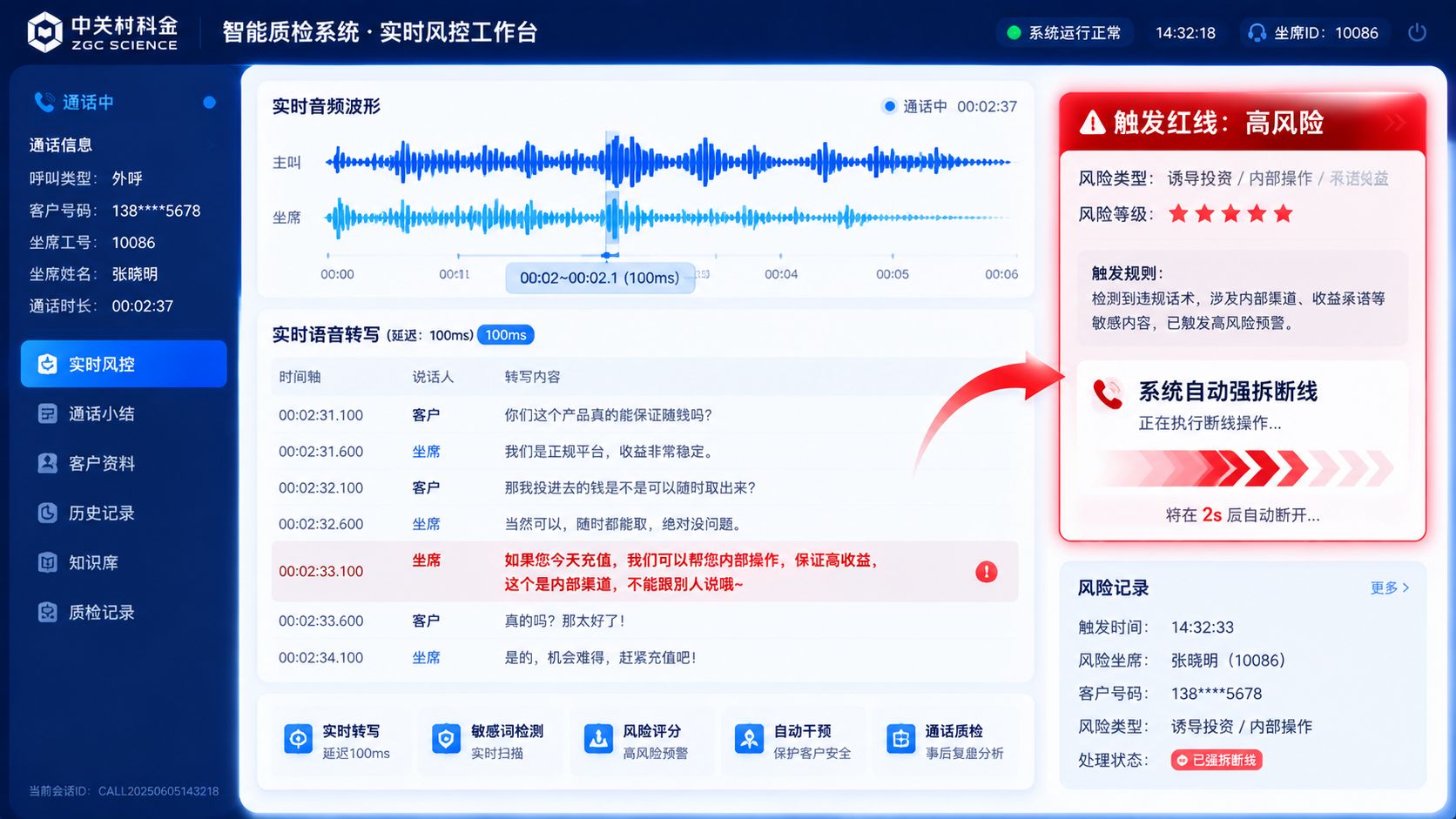The width and height of the screenshot is (1456, 819).
Task: Select transcript row 00:02:33.600
Action: (644, 621)
